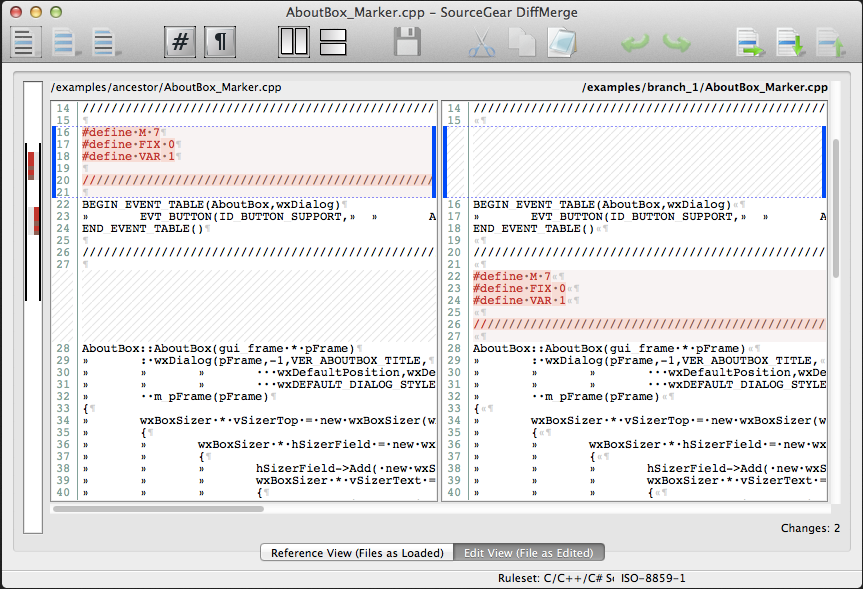The image size is (863, 589).
Task: Open the differences-with-context dropdown icon
Action: [107, 43]
